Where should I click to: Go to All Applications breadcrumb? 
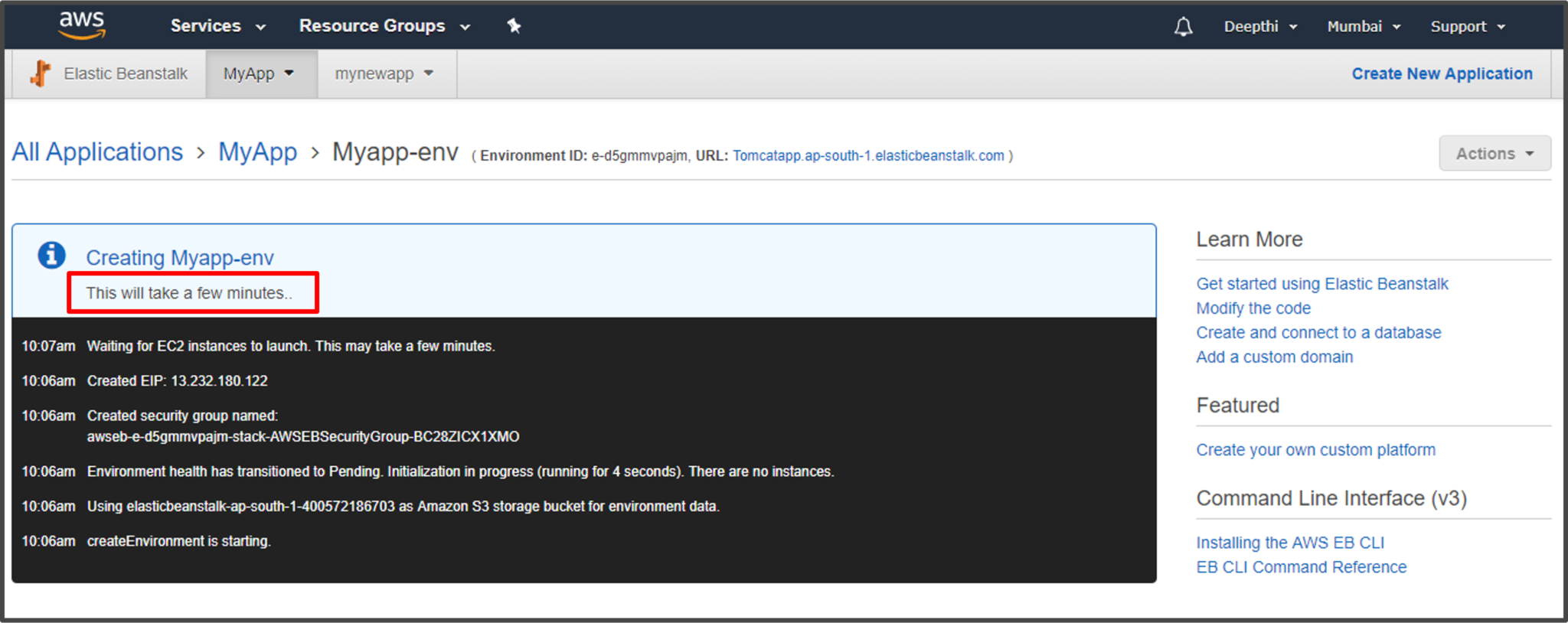(97, 152)
